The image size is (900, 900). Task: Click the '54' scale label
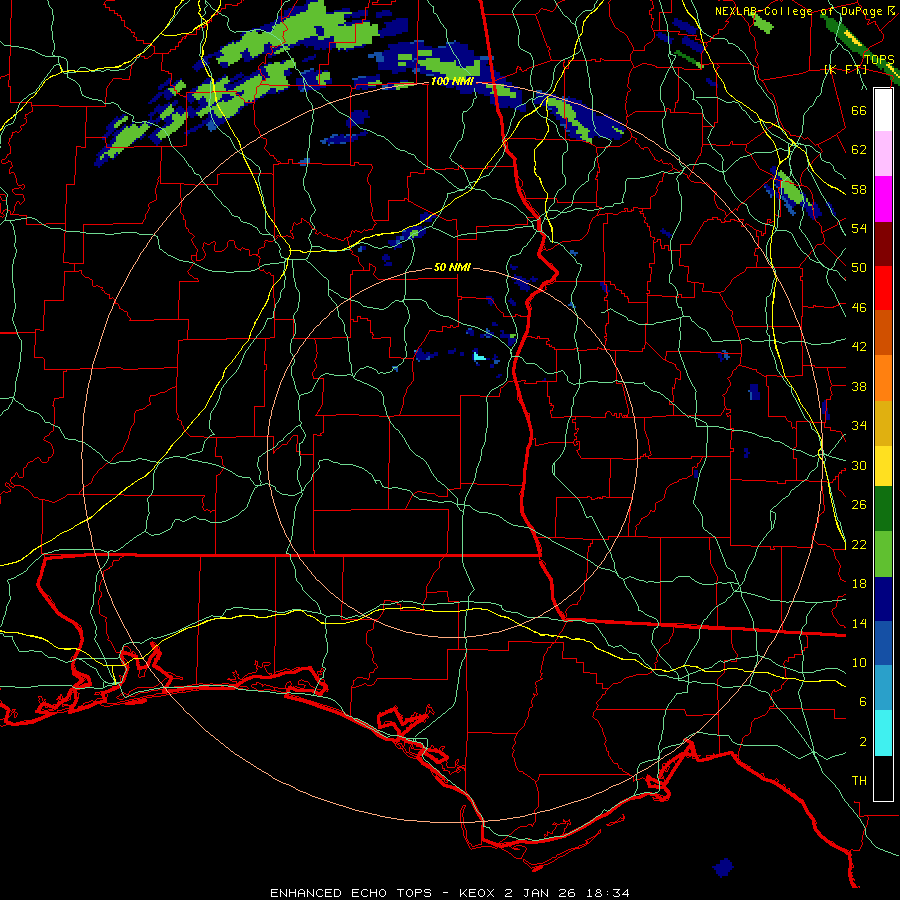coord(859,228)
